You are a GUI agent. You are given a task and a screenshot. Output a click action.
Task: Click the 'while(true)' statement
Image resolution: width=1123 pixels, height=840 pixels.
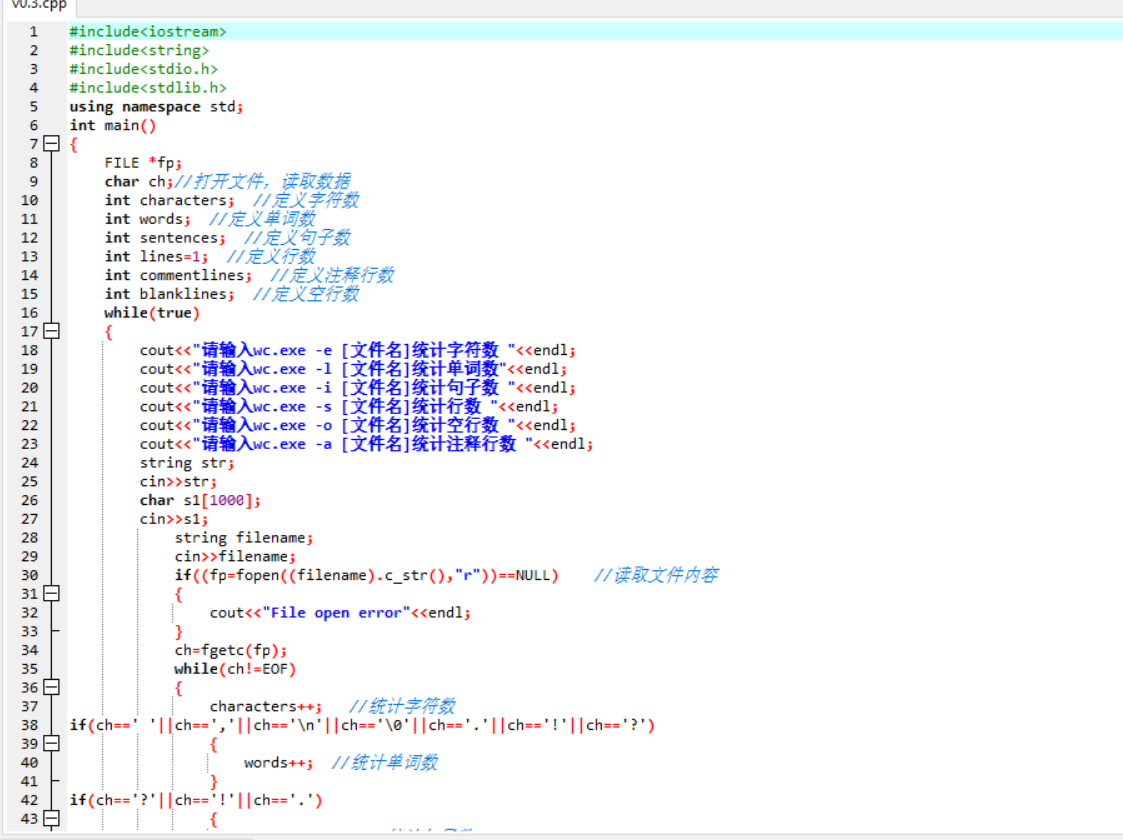[x=152, y=313]
